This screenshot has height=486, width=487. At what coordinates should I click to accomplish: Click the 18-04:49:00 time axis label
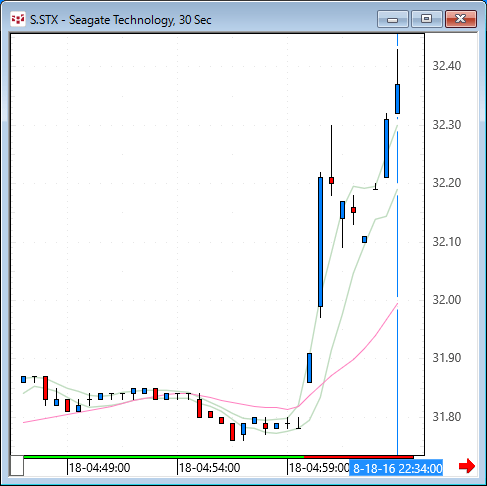pyautogui.click(x=99, y=468)
